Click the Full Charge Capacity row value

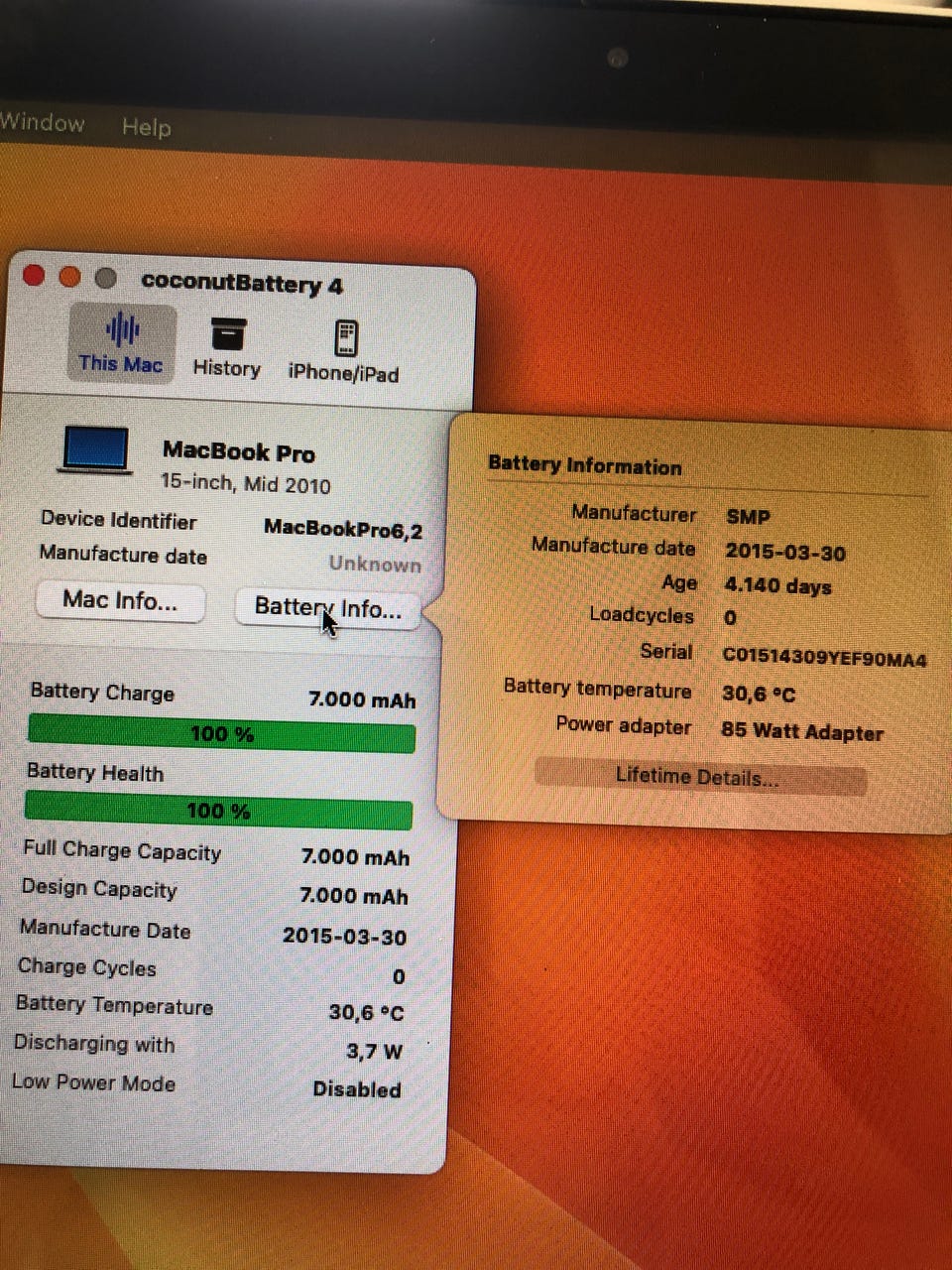[355, 857]
